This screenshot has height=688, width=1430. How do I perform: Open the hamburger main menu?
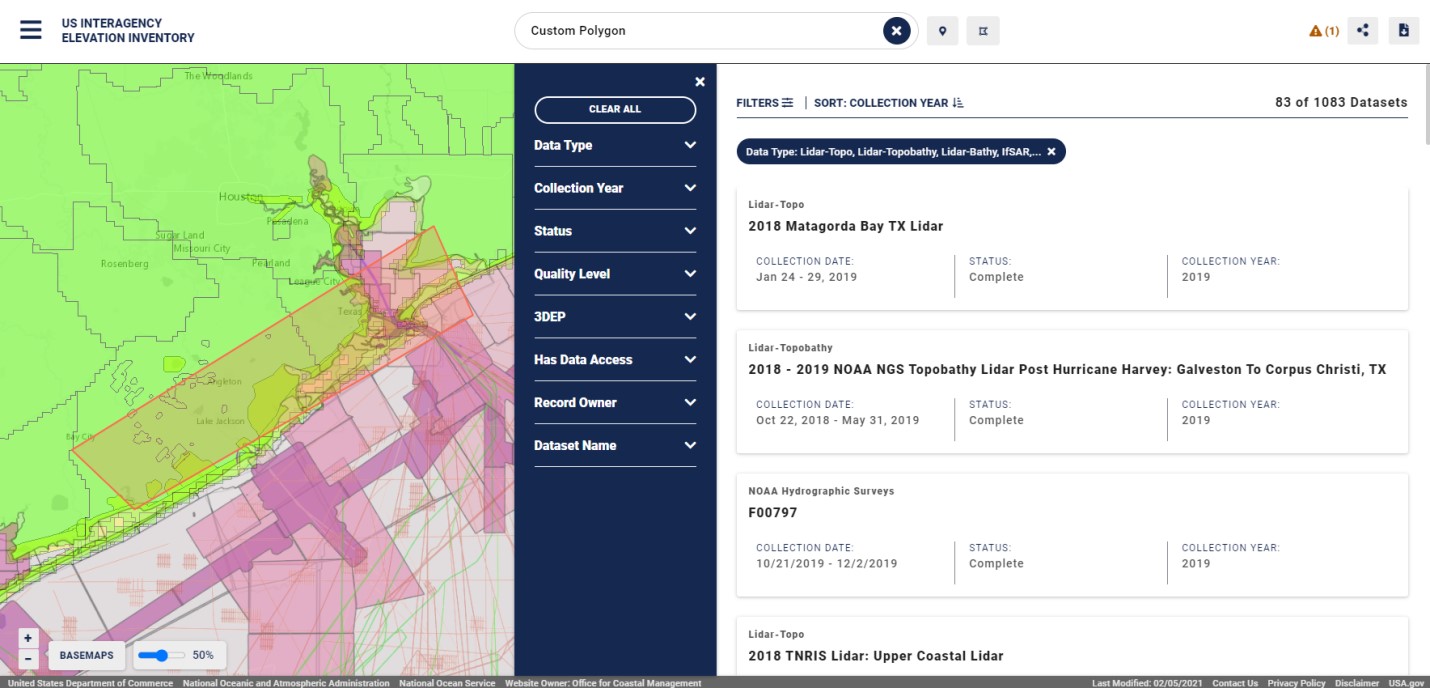31,30
